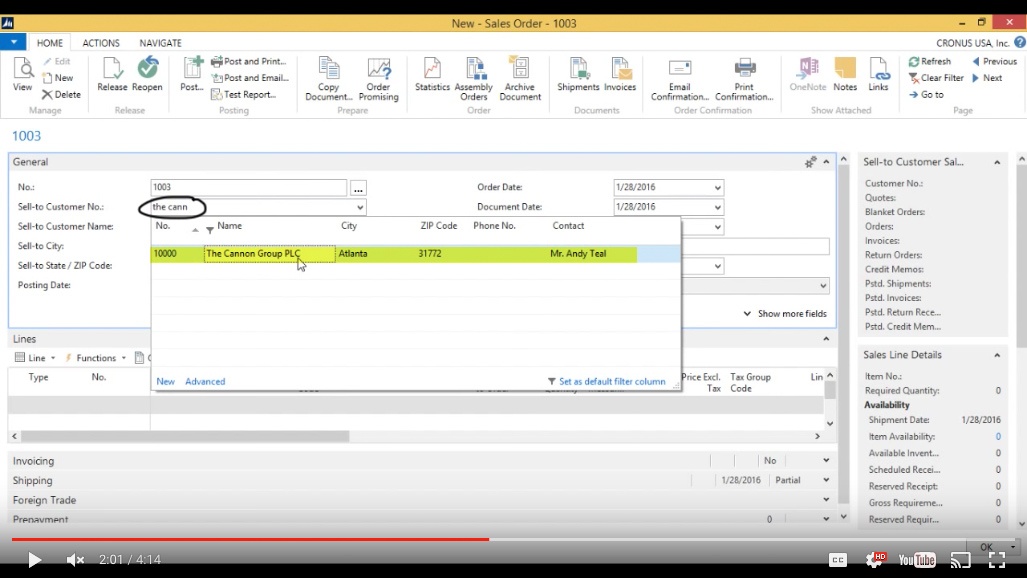The image size is (1027, 578).
Task: Click the Edit ribbon command
Action: pyautogui.click(x=57, y=62)
